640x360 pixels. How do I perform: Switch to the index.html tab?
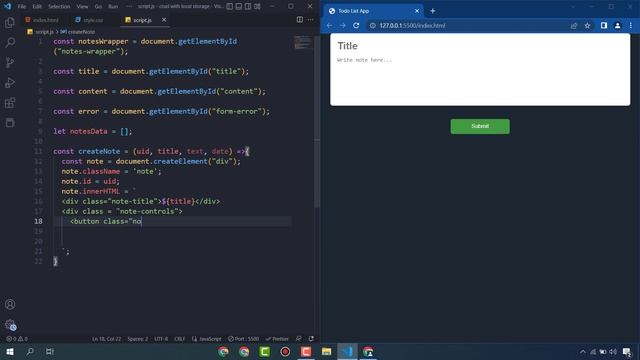tap(42, 20)
